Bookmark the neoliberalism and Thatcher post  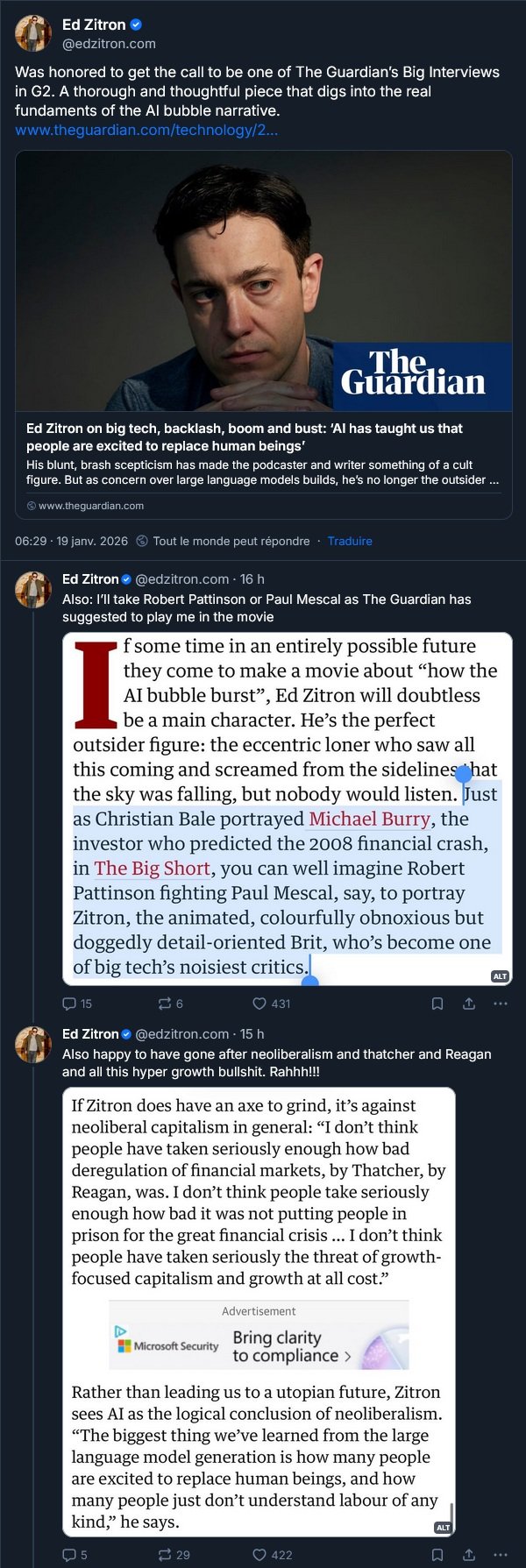(437, 1555)
